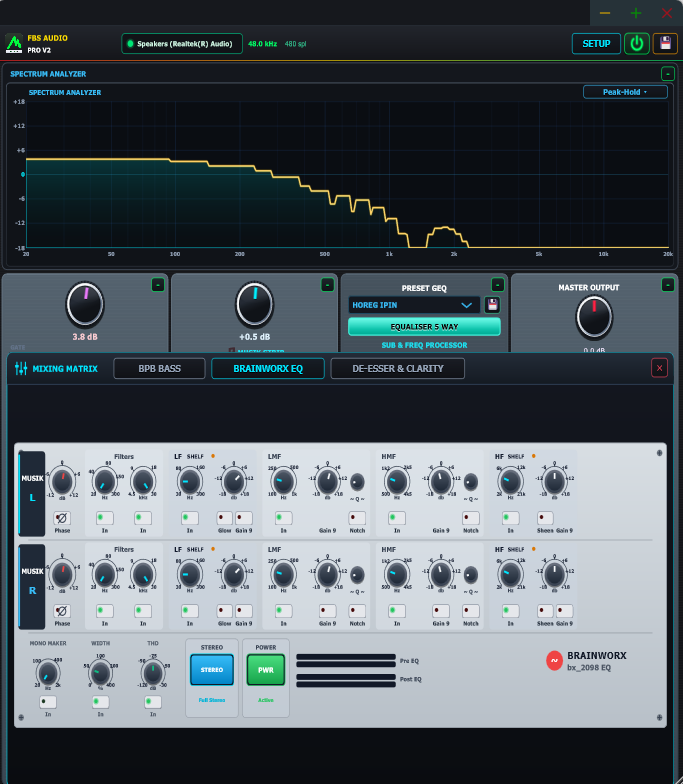Click the SETUP button
Image resolution: width=683 pixels, height=784 pixels.
click(596, 44)
